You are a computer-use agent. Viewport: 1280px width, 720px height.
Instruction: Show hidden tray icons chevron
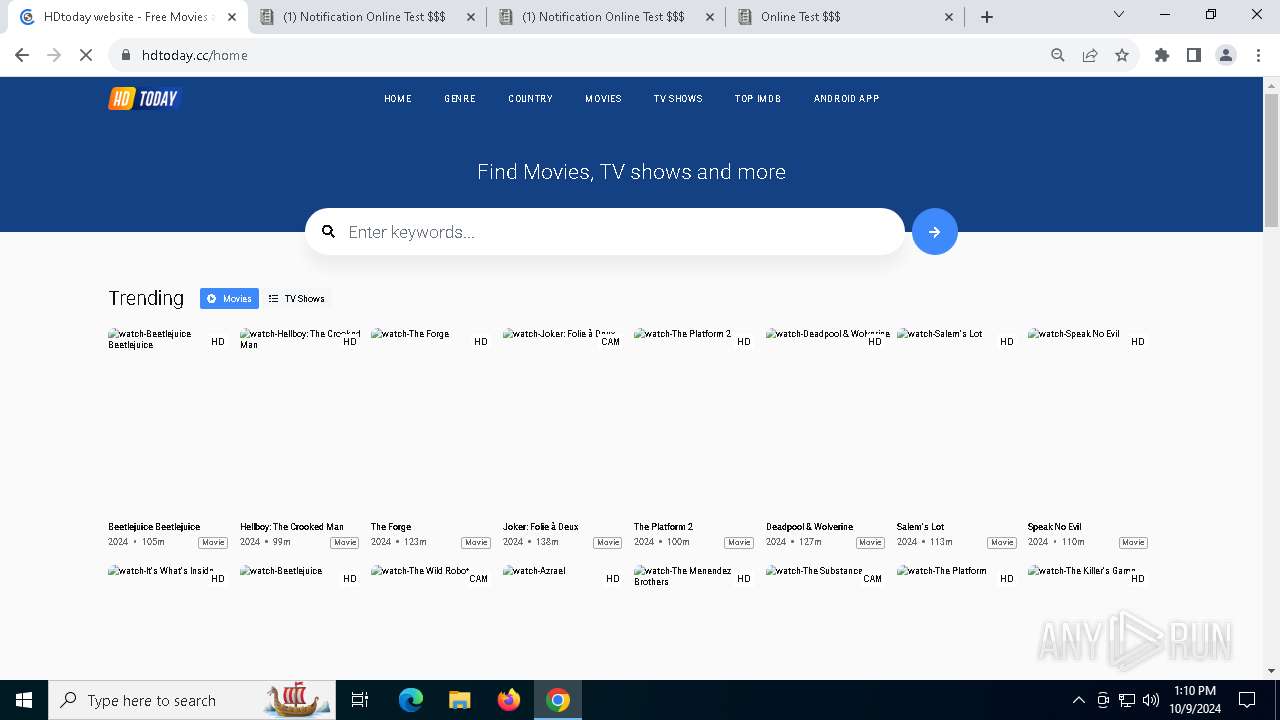(1078, 700)
